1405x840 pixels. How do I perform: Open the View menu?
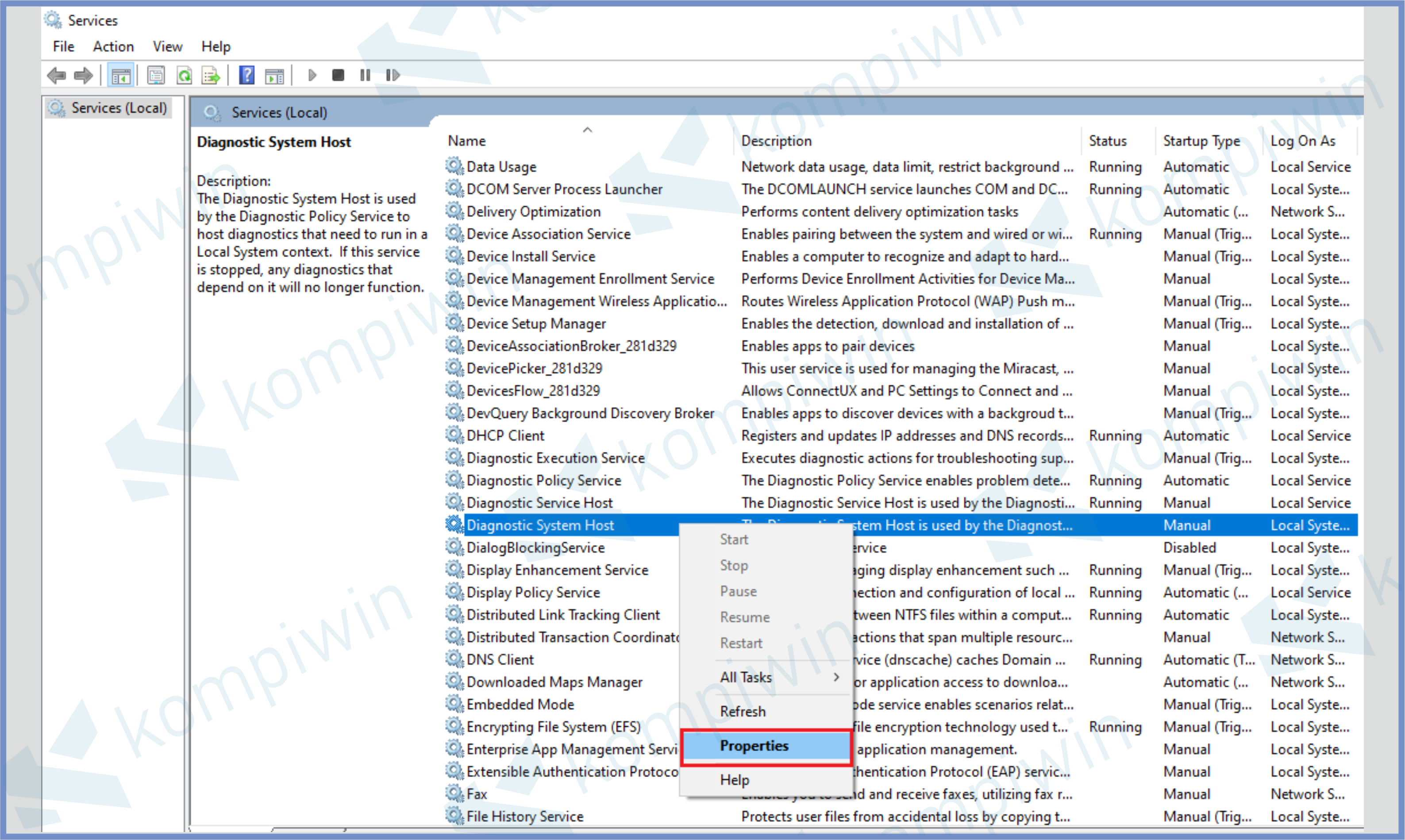pos(167,46)
